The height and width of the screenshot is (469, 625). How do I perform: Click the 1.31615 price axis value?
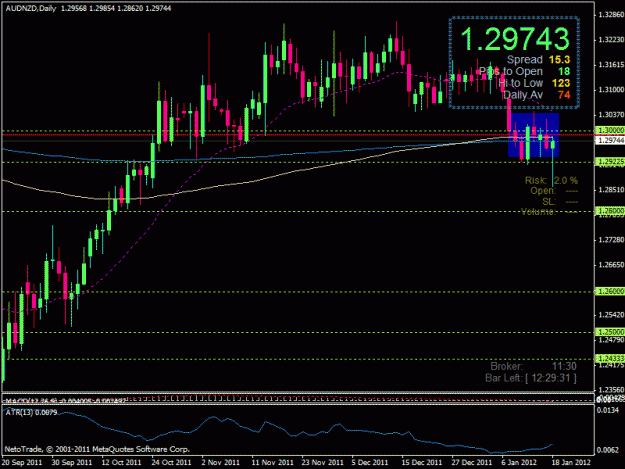pos(611,65)
